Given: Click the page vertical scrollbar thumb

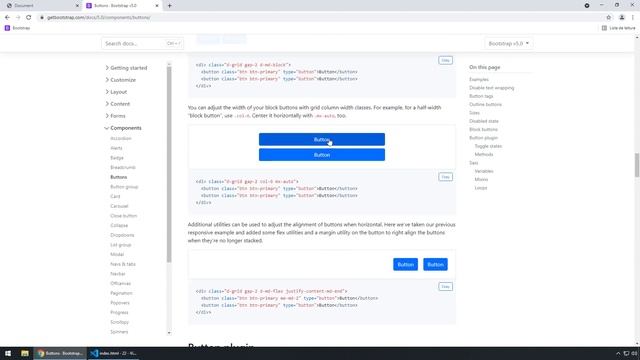Looking at the screenshot, I should pyautogui.click(x=637, y=165).
